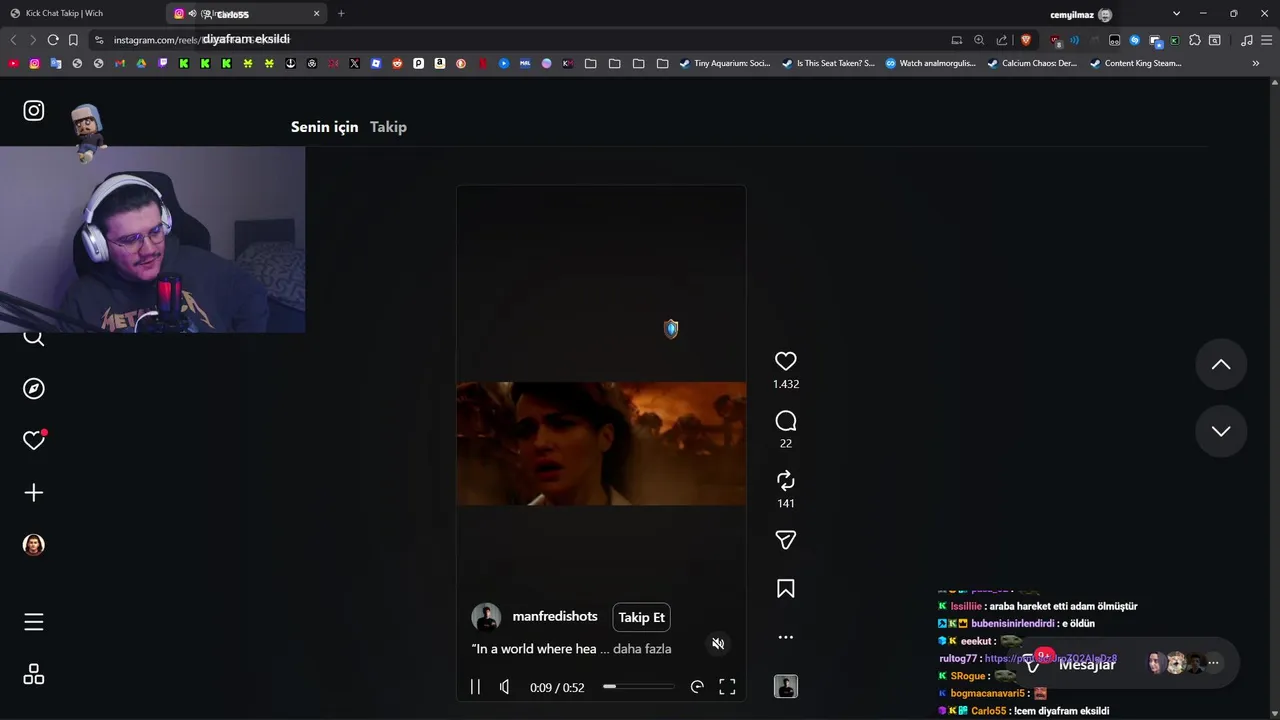Open Instagram home via the logo icon
The height and width of the screenshot is (720, 1280).
[34, 111]
